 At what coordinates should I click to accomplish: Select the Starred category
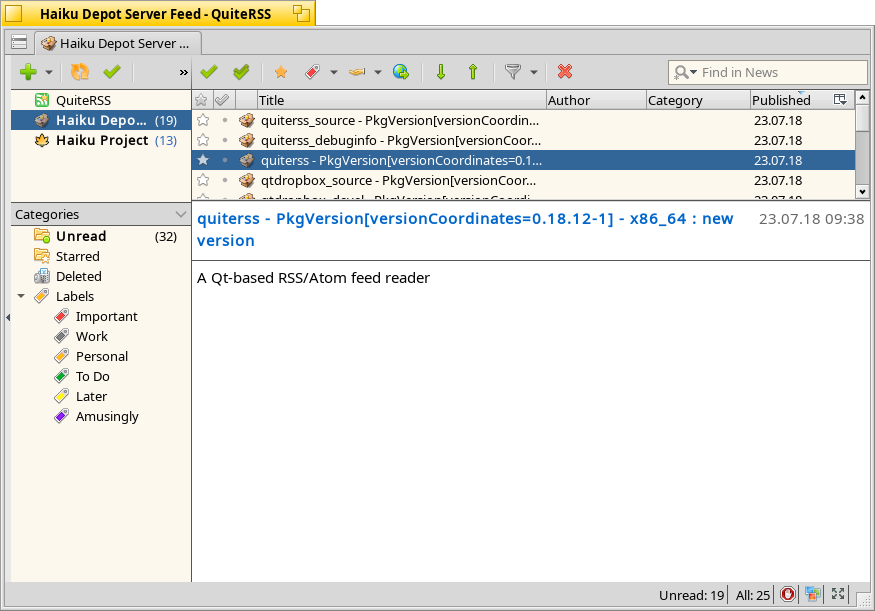coord(100,257)
